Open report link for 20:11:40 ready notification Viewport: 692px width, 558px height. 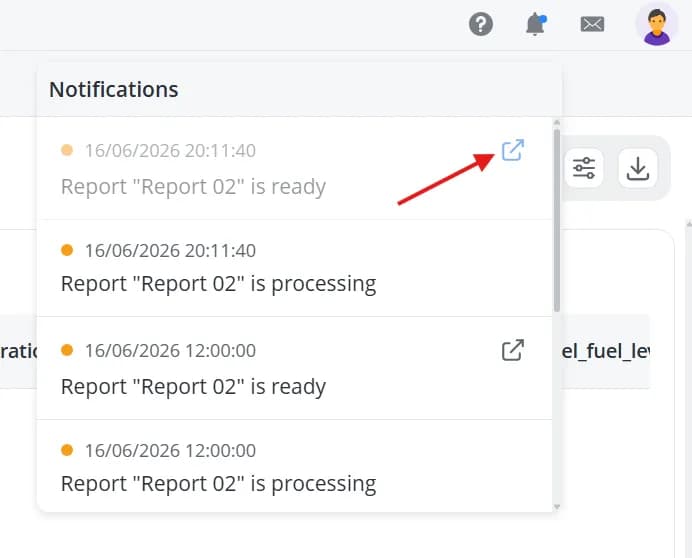(x=513, y=150)
